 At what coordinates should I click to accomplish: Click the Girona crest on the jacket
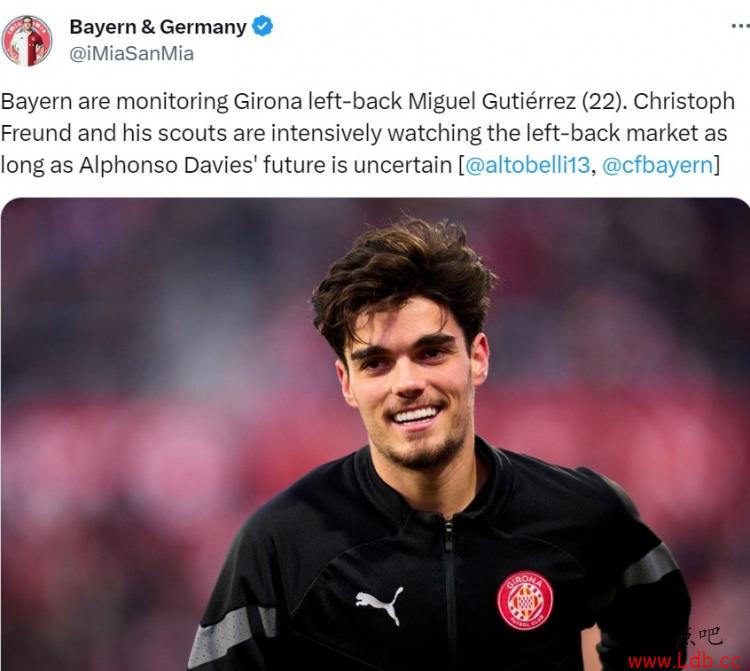tap(525, 601)
